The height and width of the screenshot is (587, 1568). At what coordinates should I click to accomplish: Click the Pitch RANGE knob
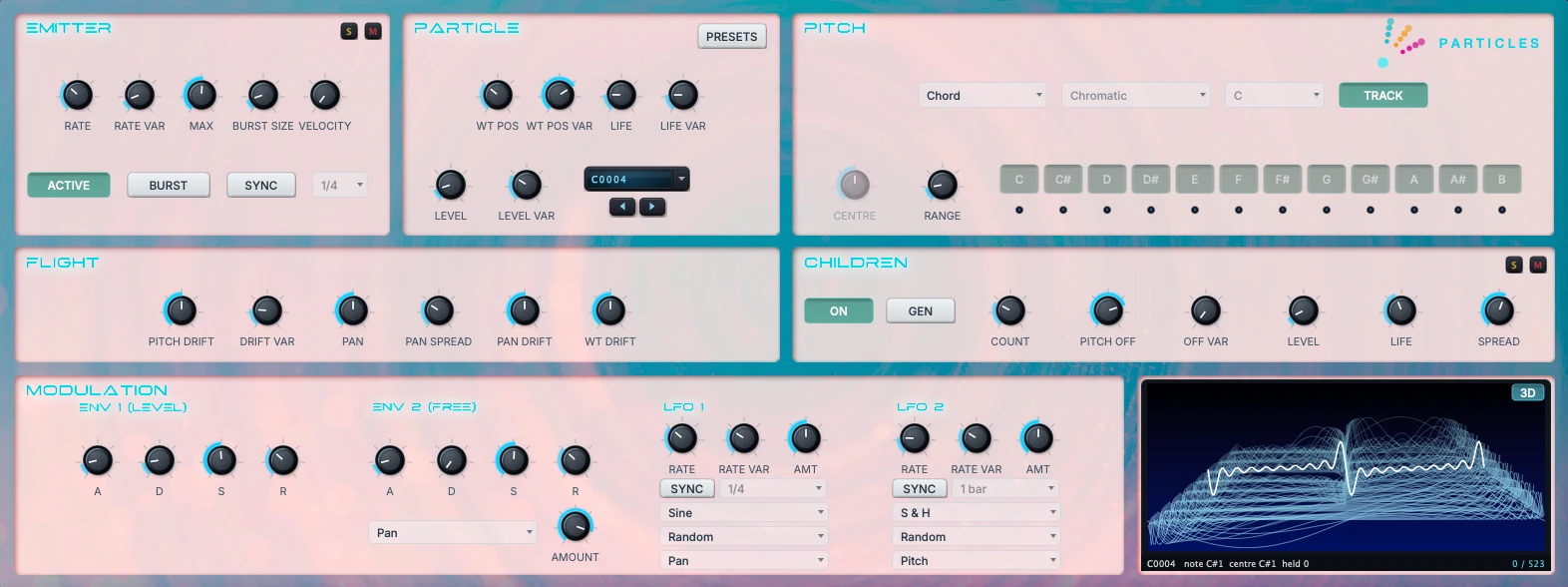point(943,185)
